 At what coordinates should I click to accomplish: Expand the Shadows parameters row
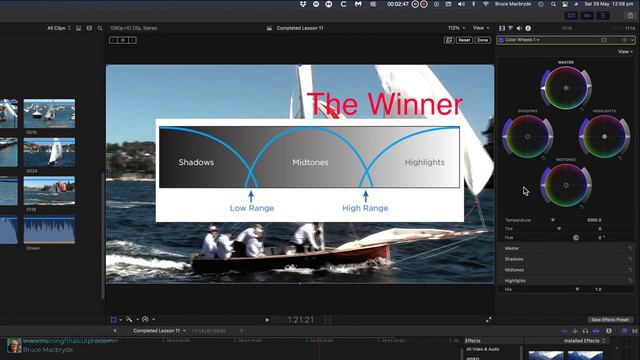click(x=566, y=259)
